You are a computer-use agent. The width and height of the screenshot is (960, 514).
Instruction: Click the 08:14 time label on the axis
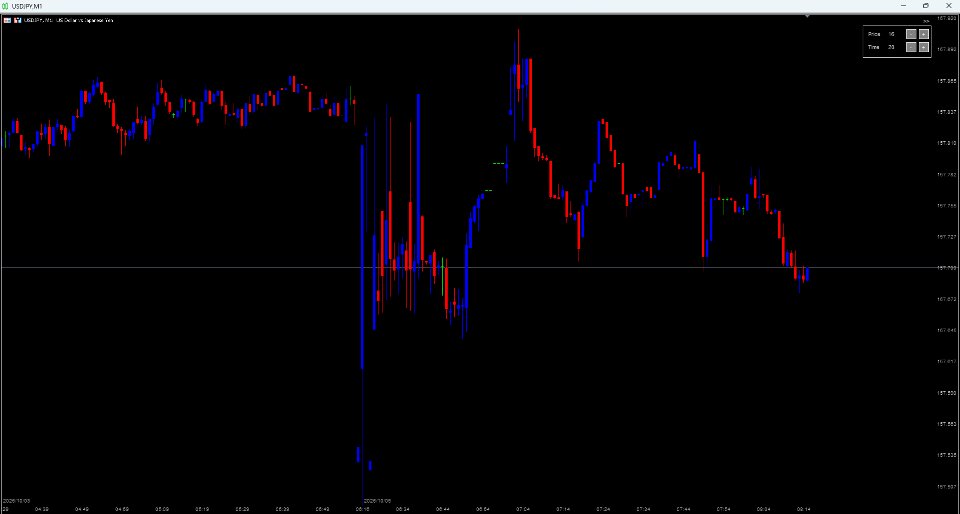click(x=804, y=508)
